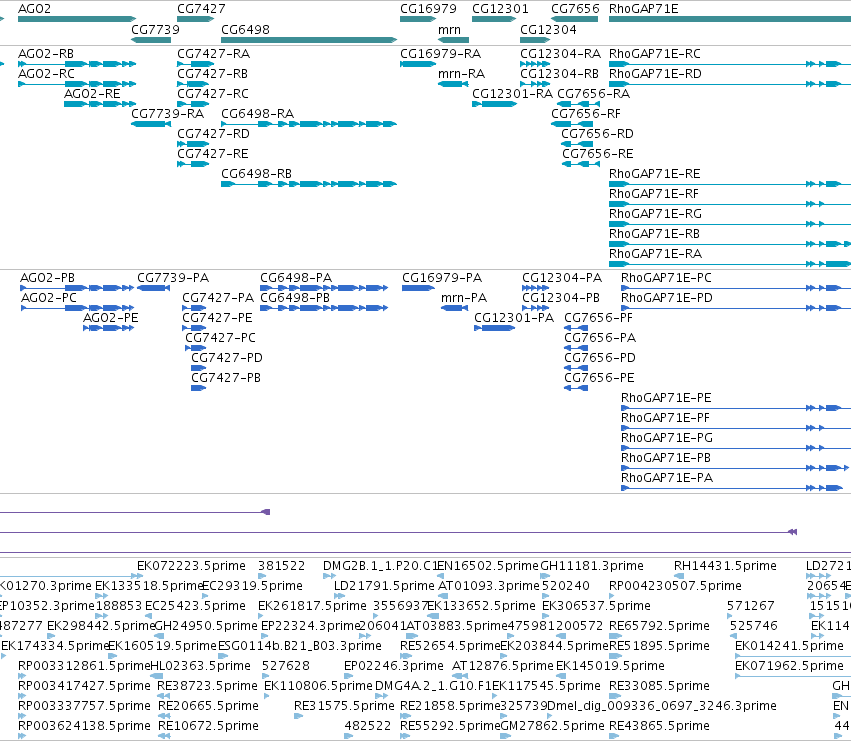Open protein RhoGAP71E-PE
Viewport: 851px width, 741px height.
tap(666, 398)
